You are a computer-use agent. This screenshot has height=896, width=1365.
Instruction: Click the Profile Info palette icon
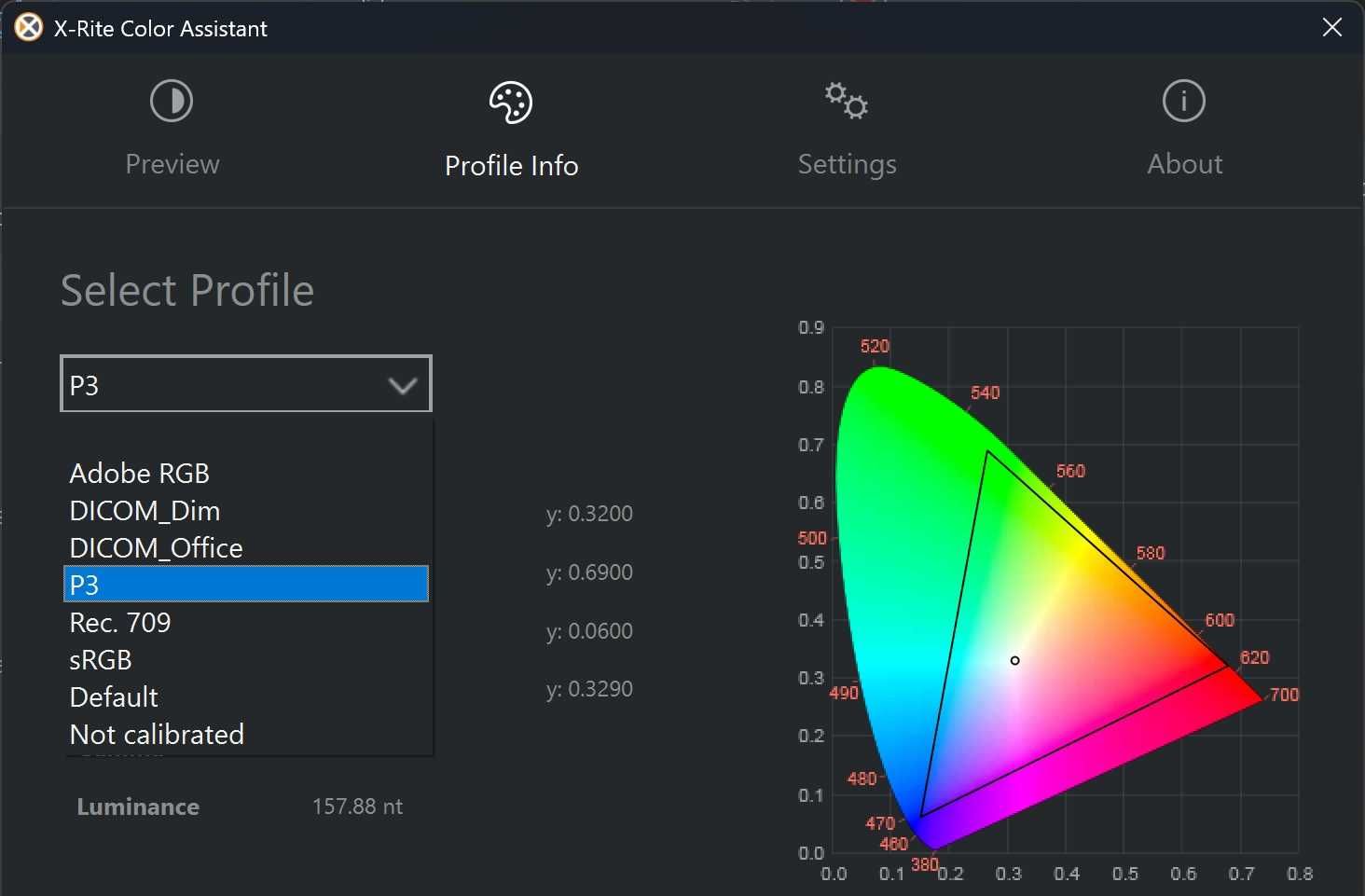click(511, 103)
